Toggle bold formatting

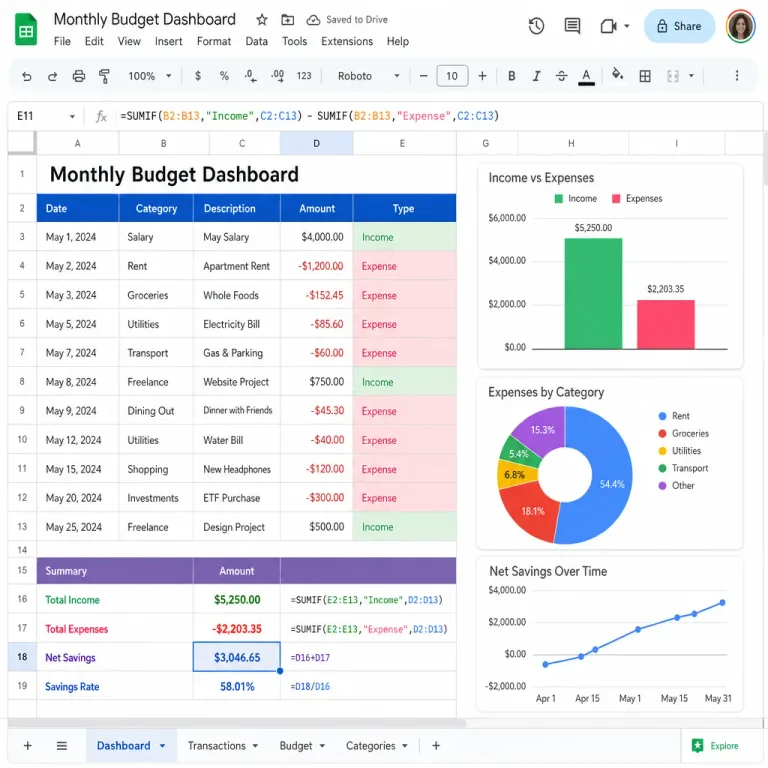click(511, 76)
